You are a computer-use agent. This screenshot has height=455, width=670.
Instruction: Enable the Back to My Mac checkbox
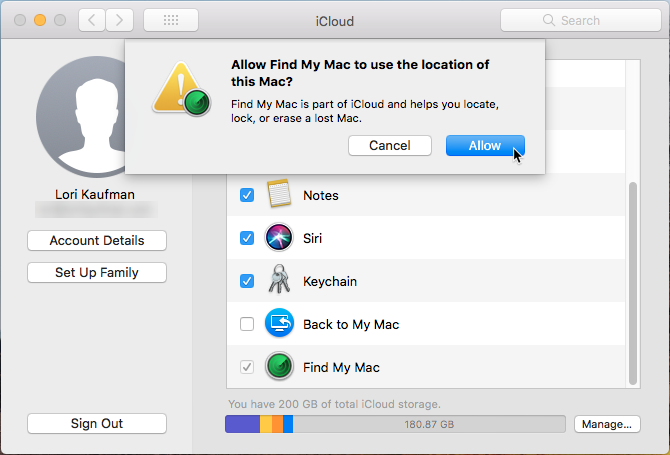[247, 324]
